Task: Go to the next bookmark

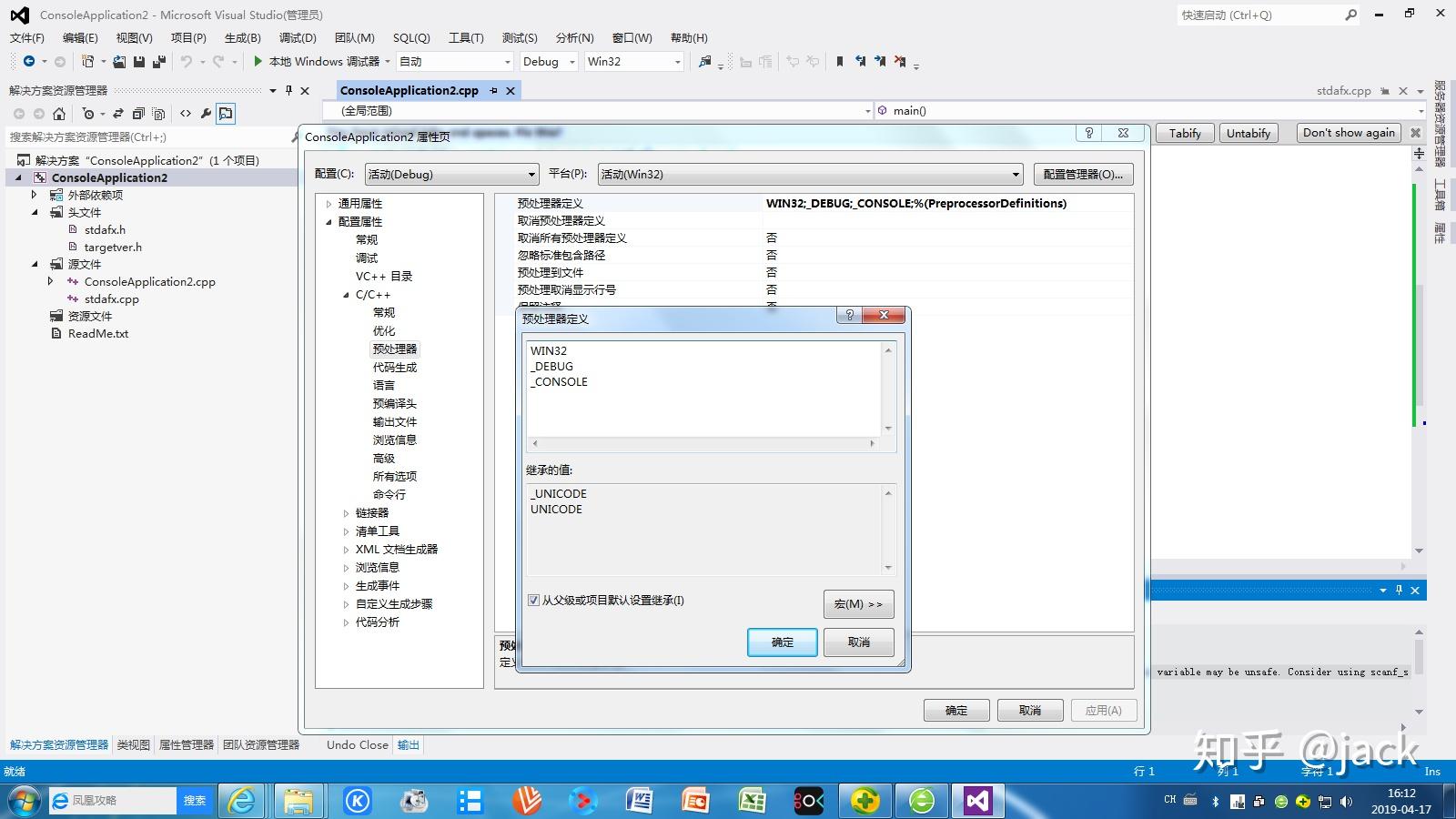Action: [880, 62]
